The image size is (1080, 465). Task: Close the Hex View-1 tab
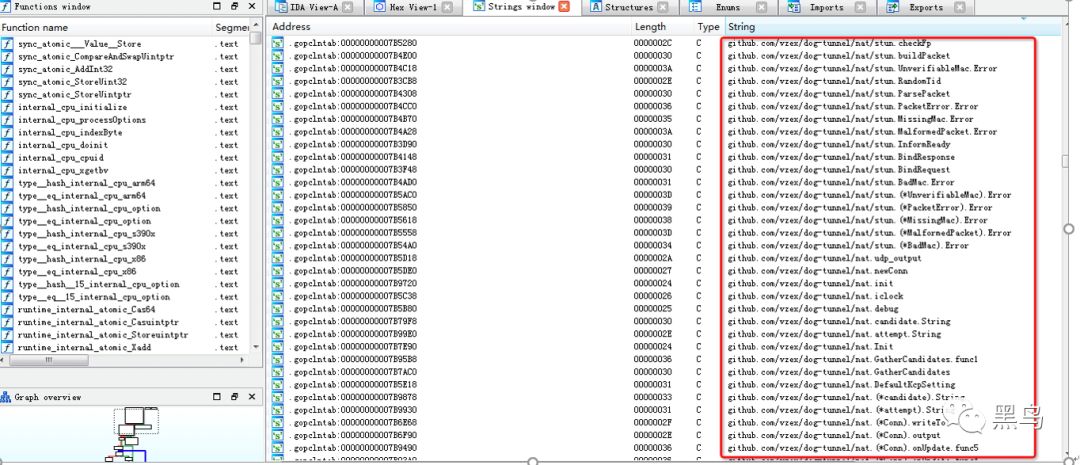pos(448,8)
